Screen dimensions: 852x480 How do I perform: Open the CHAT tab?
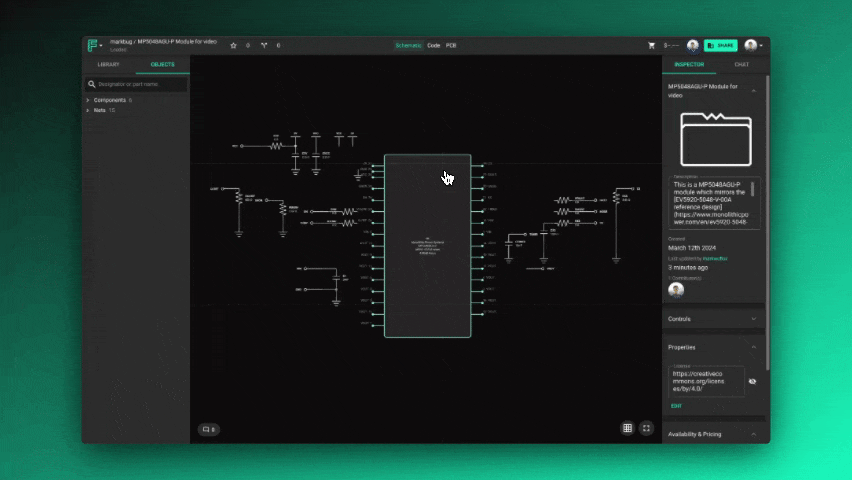click(741, 65)
